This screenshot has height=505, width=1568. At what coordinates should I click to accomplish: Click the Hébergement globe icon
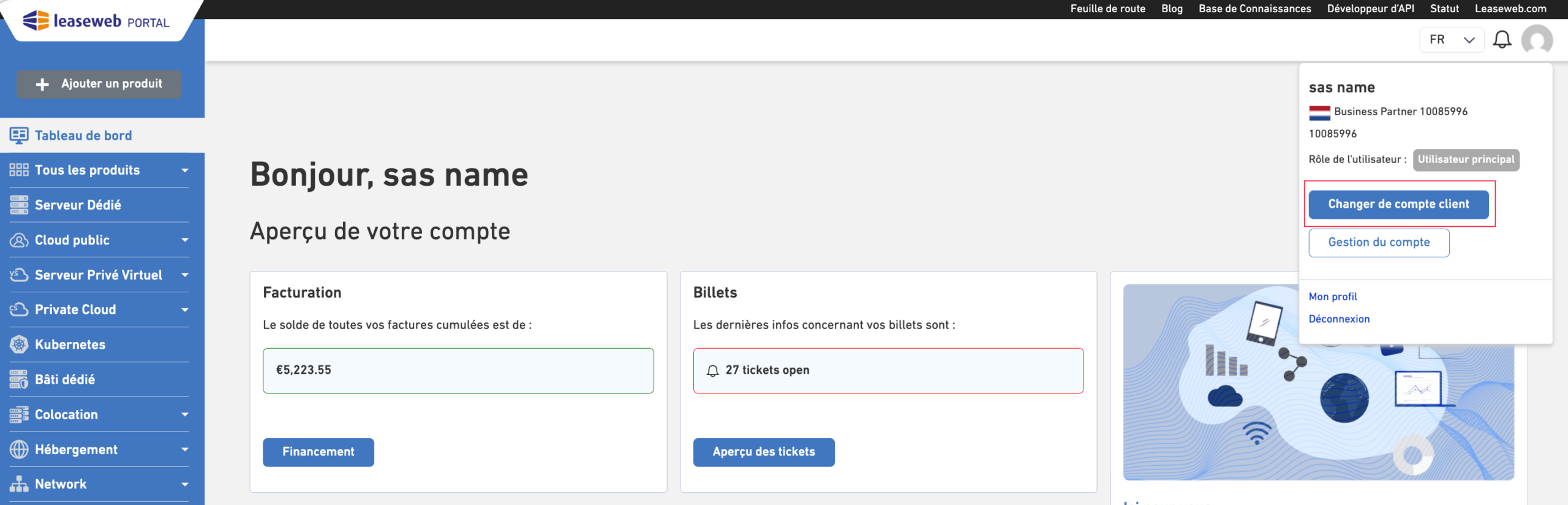19,449
